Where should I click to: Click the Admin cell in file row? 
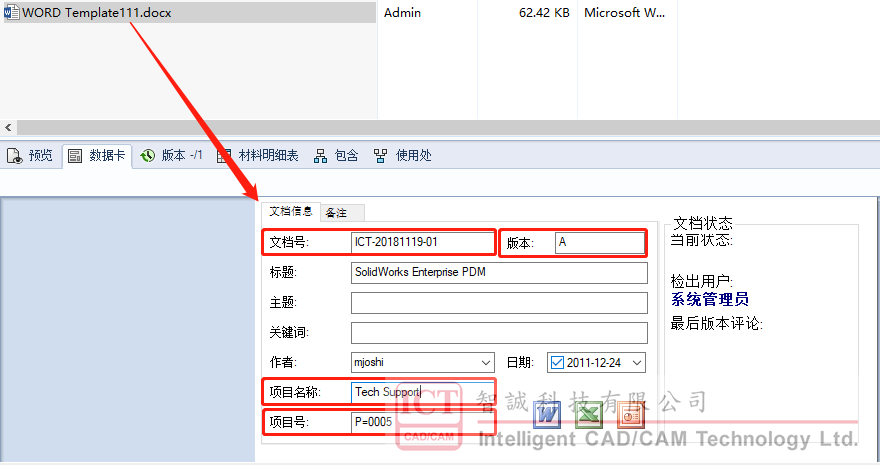pyautogui.click(x=402, y=12)
